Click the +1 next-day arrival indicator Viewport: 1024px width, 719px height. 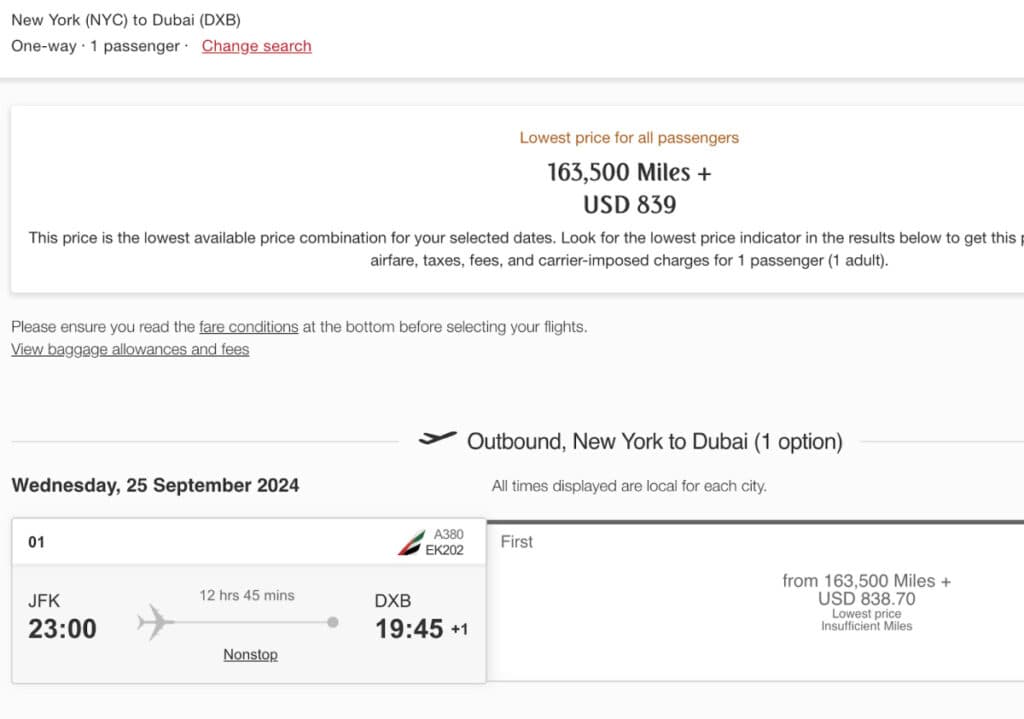[459, 630]
